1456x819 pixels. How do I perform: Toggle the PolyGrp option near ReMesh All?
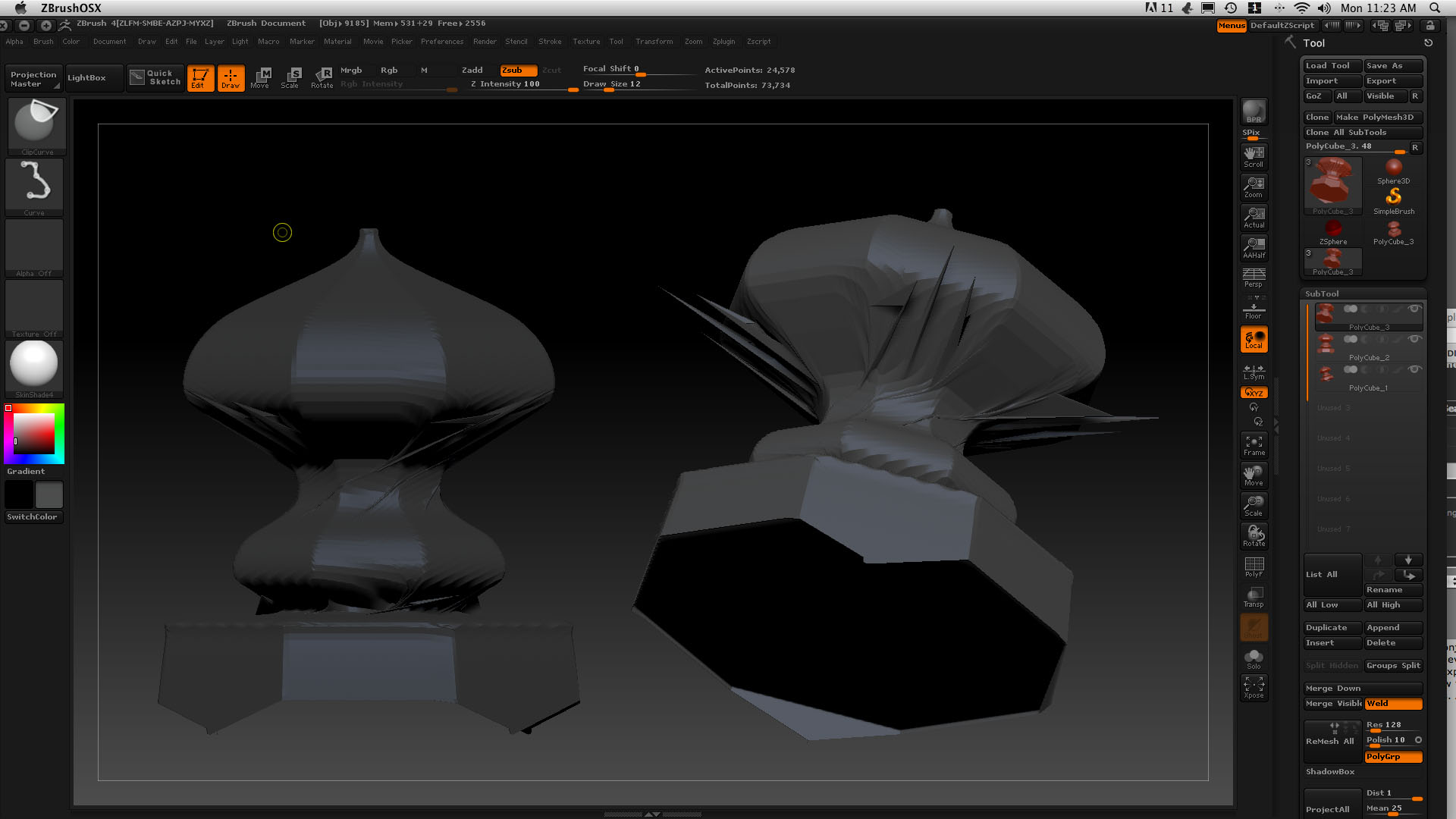pyautogui.click(x=1392, y=757)
